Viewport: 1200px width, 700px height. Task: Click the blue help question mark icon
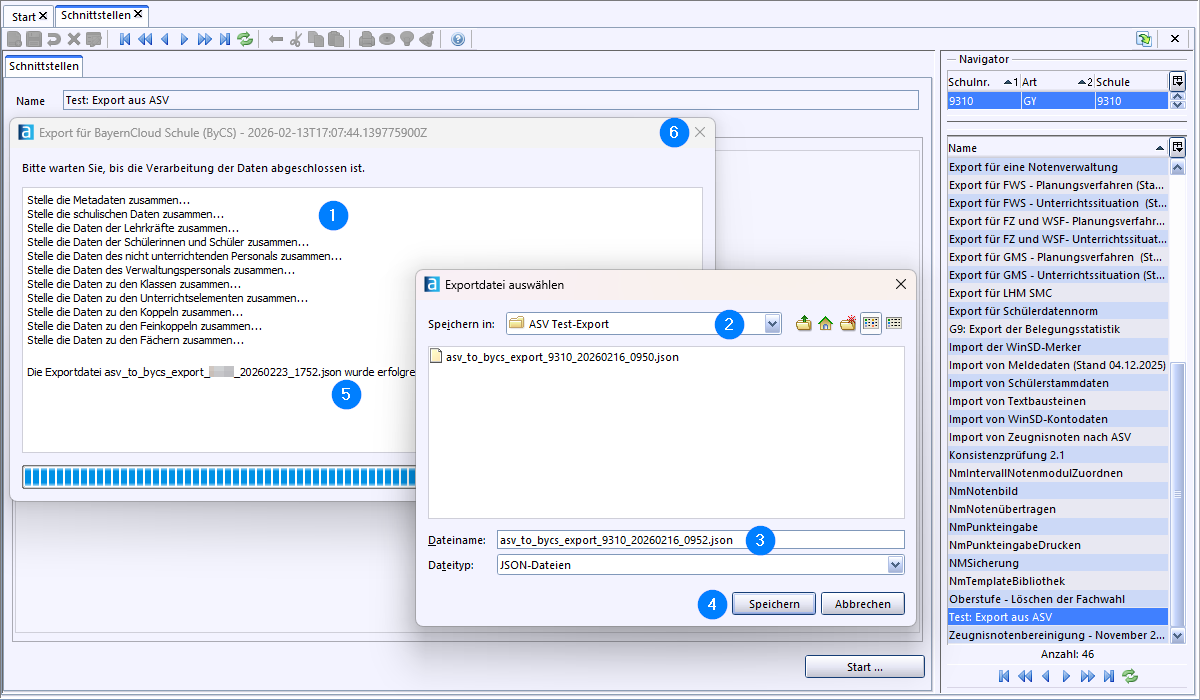[x=458, y=39]
